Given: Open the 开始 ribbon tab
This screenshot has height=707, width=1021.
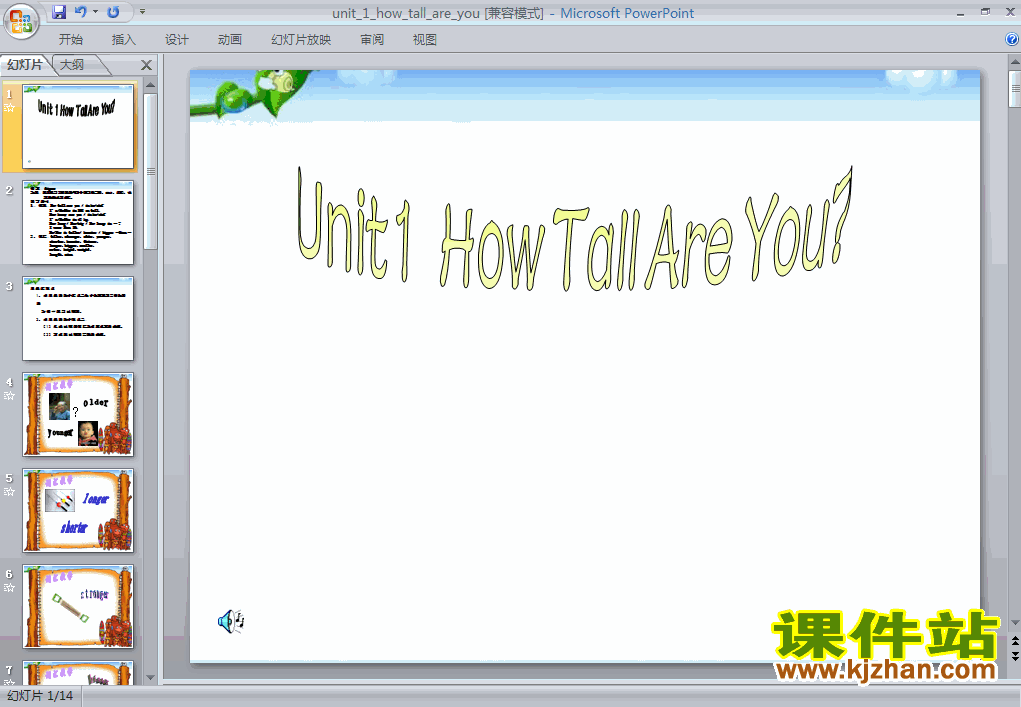Looking at the screenshot, I should tap(70, 40).
